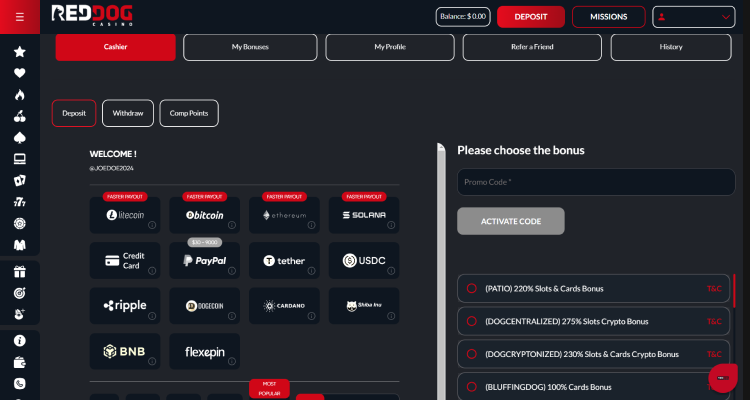
Task: Click the Balance $0.00 display
Action: pyautogui.click(x=463, y=17)
